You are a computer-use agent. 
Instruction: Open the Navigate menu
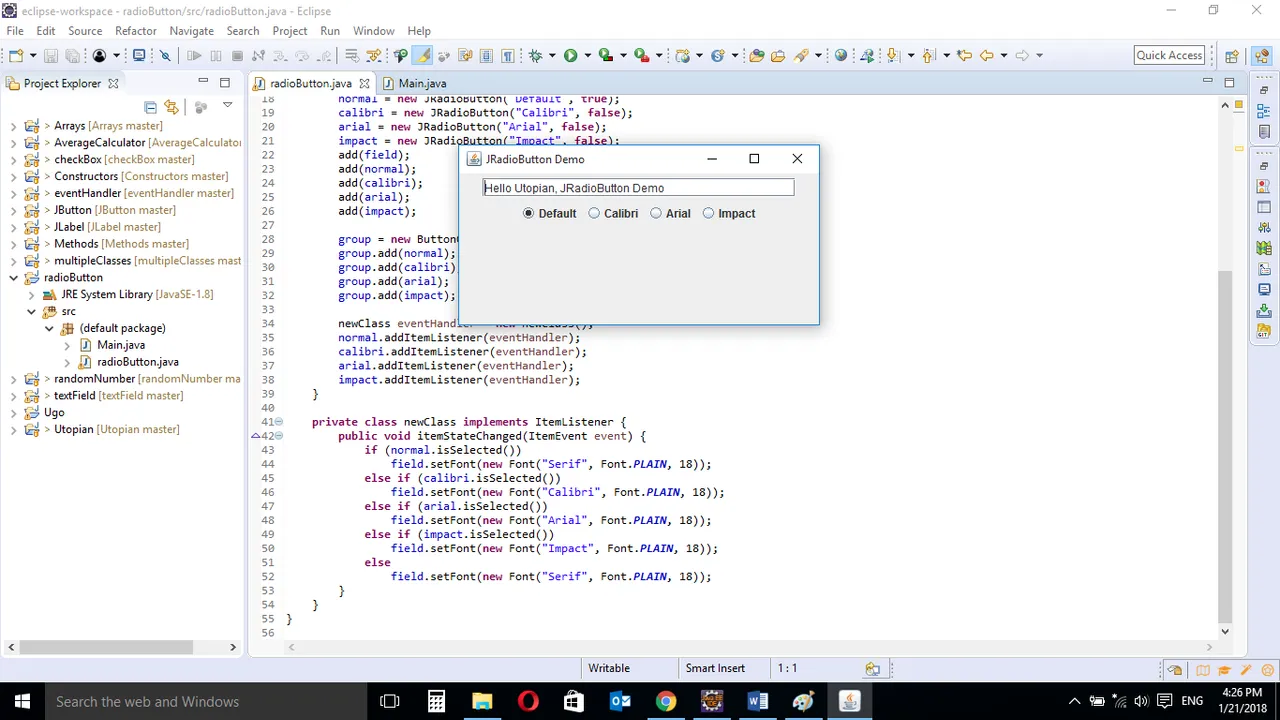tap(191, 31)
